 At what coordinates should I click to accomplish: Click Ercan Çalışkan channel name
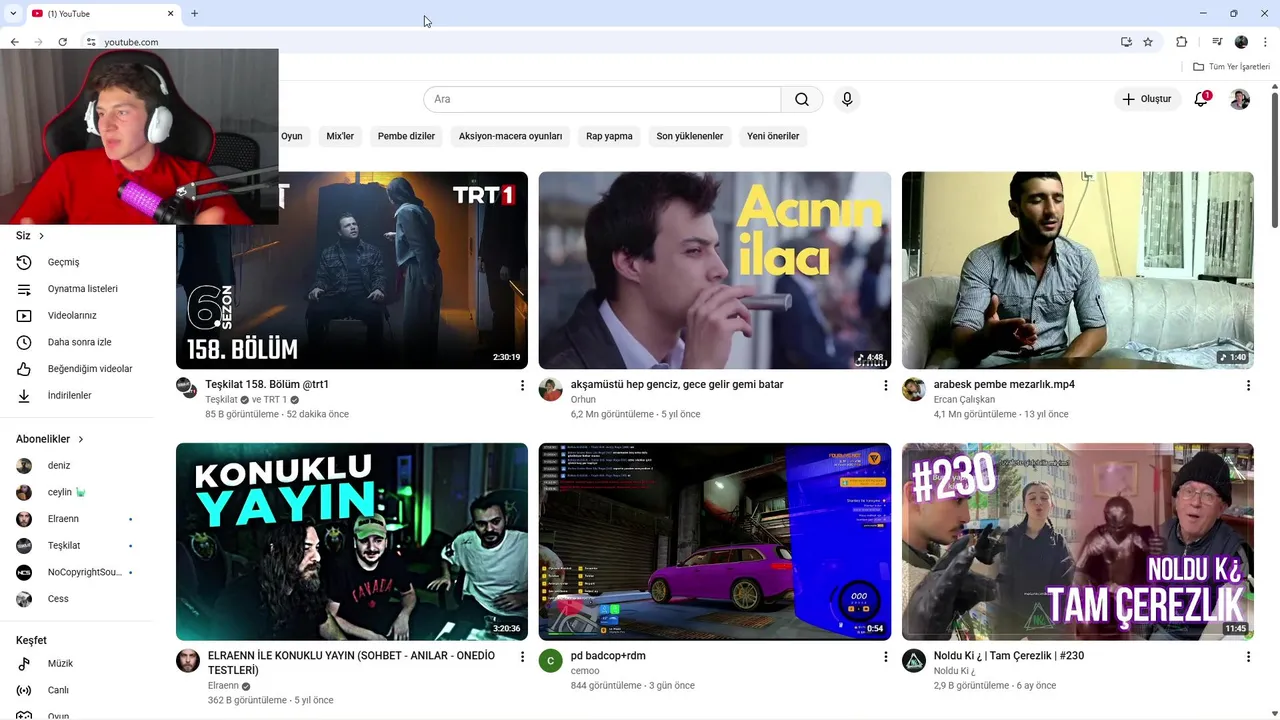(x=964, y=400)
